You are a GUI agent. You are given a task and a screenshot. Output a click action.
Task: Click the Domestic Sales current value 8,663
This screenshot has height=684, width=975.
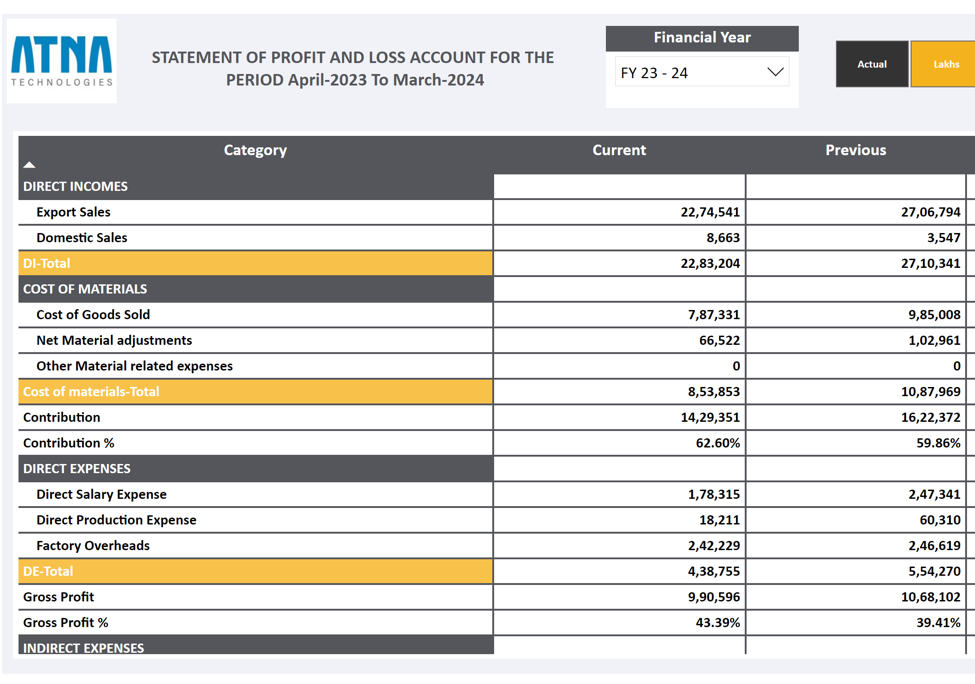click(x=723, y=238)
